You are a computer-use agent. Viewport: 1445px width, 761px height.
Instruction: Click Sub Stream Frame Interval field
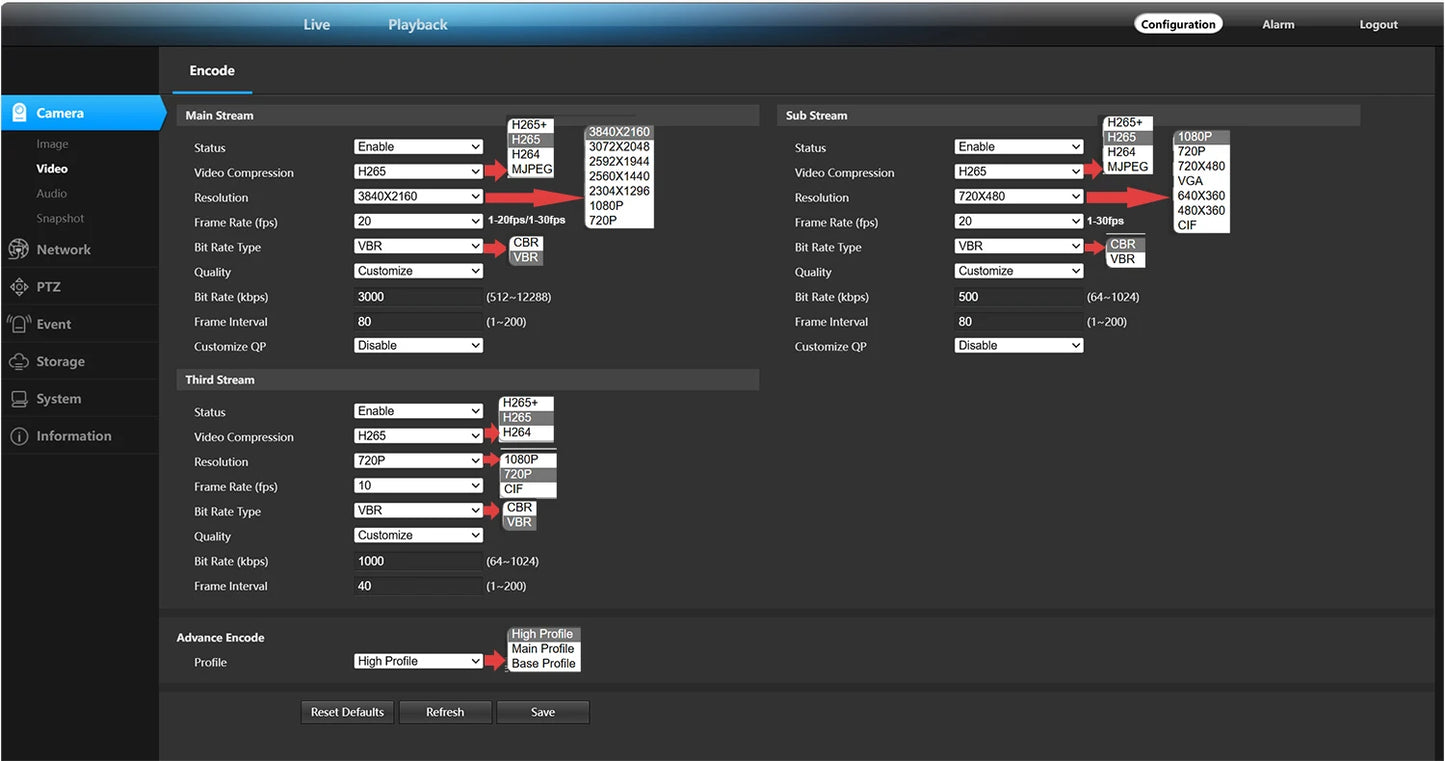[x=1019, y=322]
